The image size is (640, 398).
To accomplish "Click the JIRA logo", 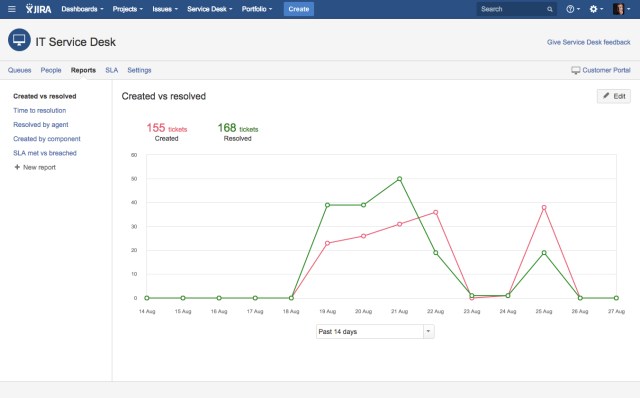I will click(38, 9).
